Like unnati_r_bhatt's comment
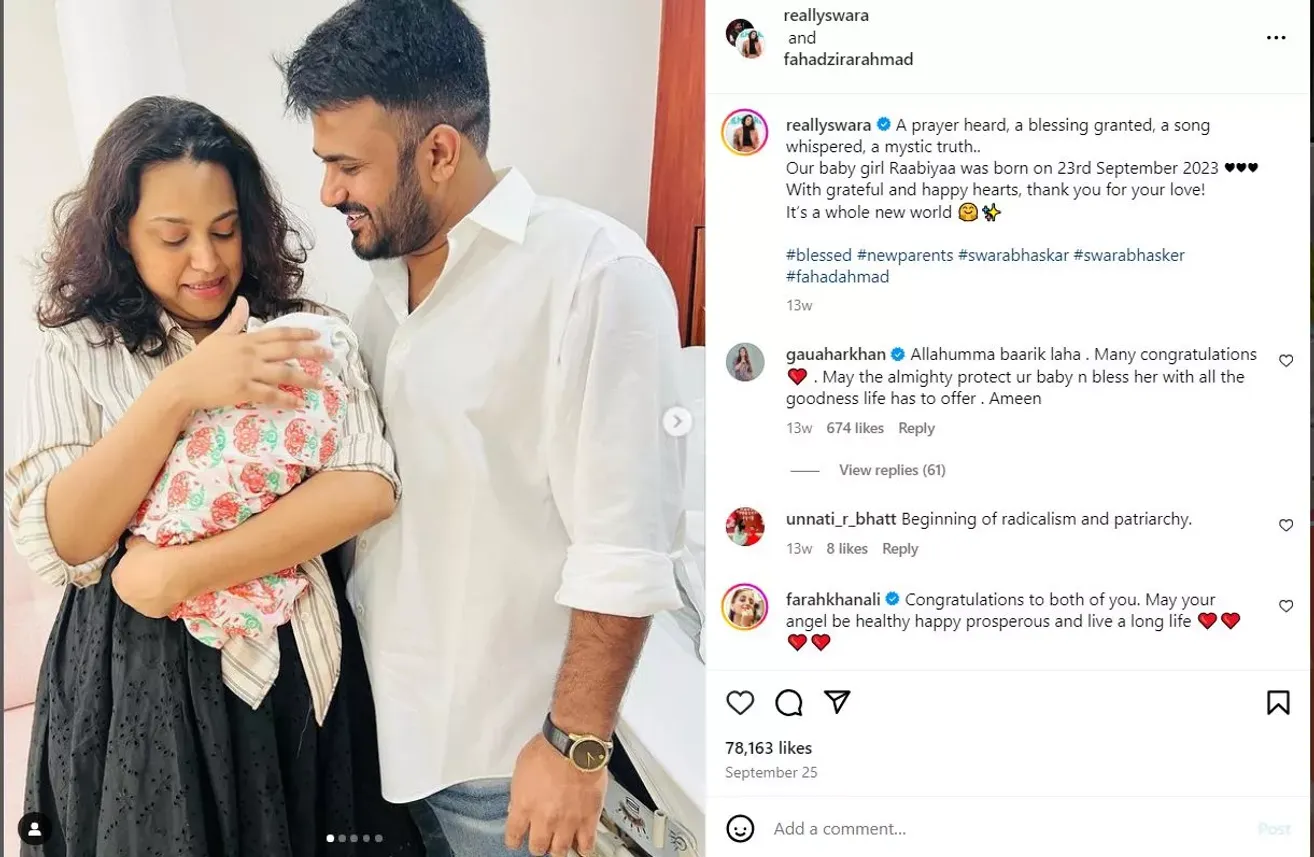The width and height of the screenshot is (1314, 857). tap(1286, 525)
